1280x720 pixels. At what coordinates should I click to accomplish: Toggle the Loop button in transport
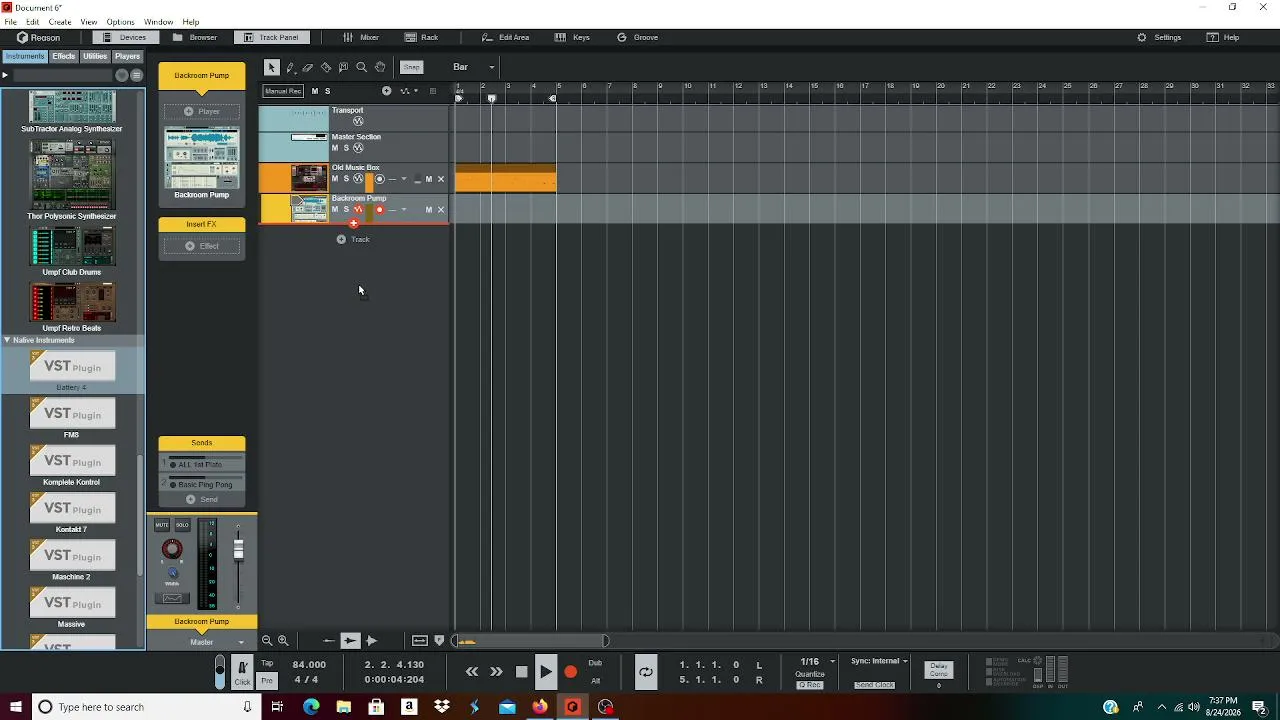coord(646,672)
